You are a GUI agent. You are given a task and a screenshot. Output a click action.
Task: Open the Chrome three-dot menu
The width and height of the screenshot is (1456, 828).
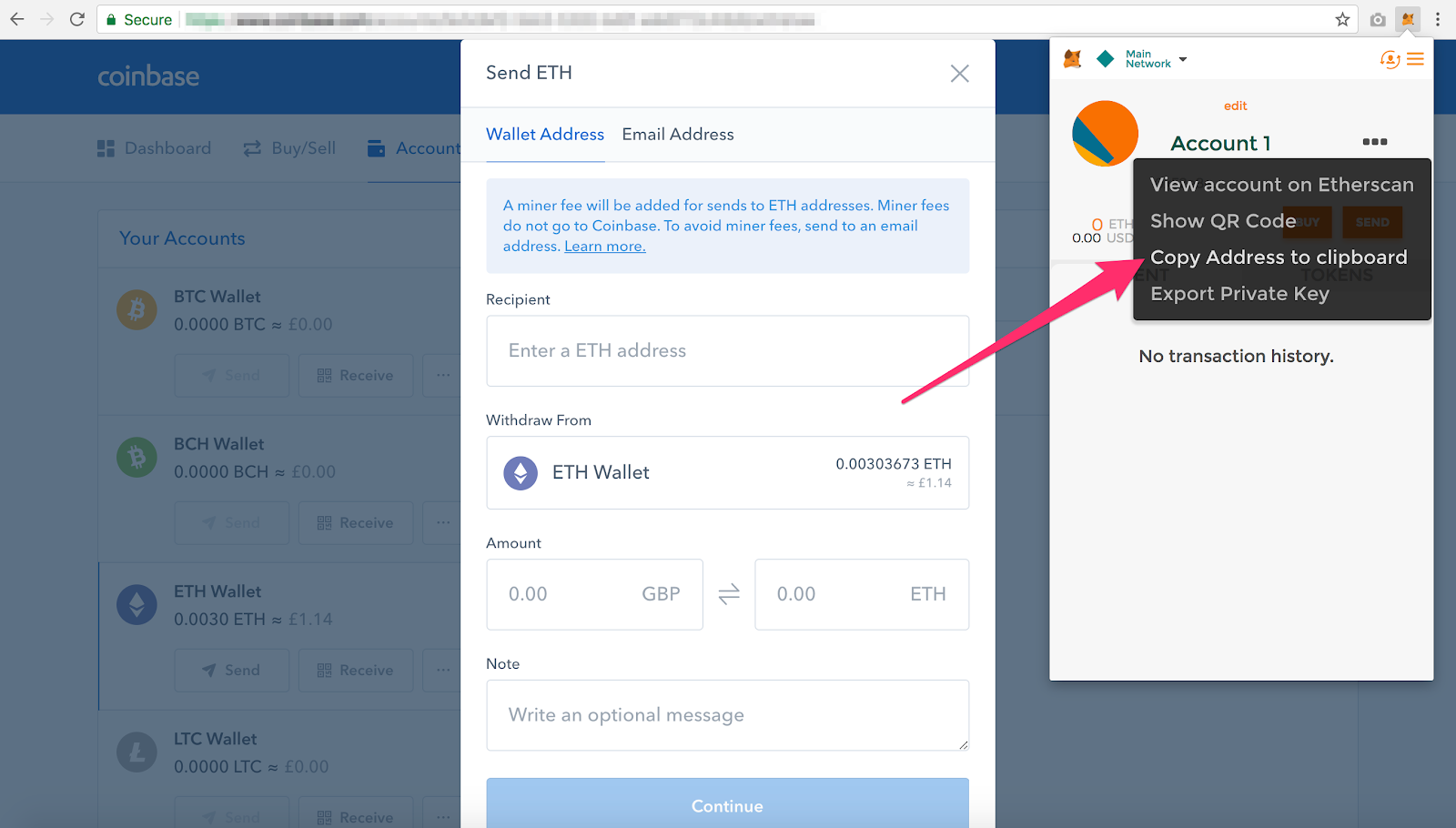point(1438,19)
